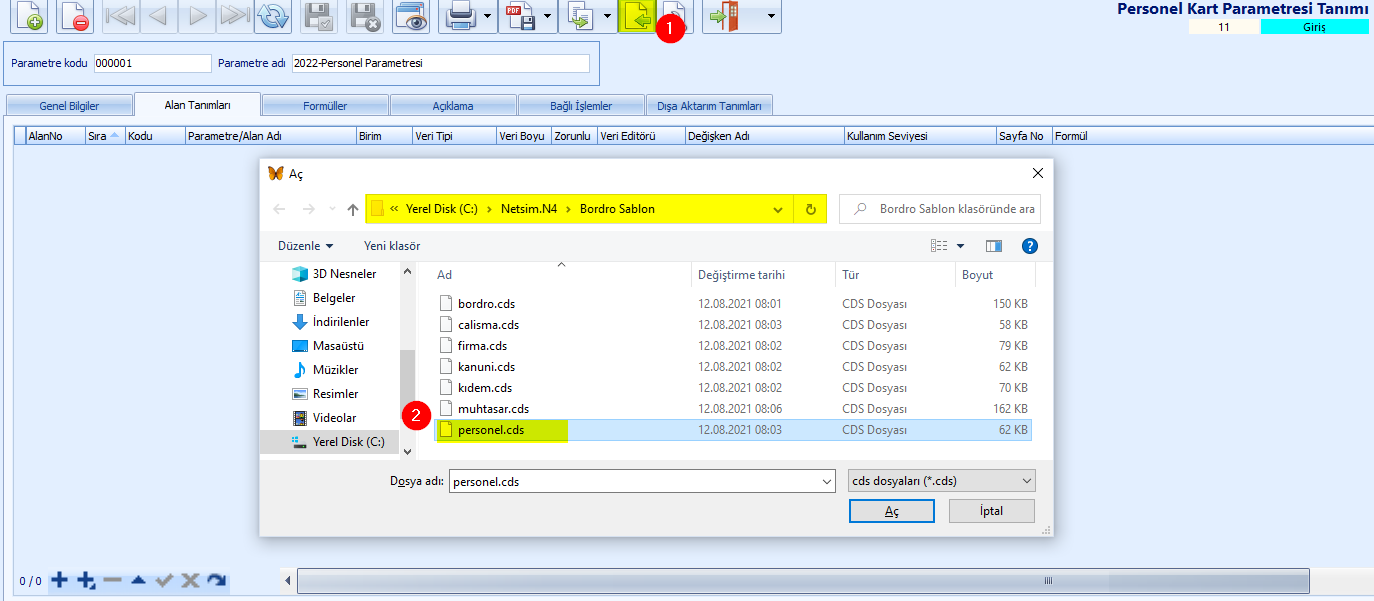This screenshot has width=1374, height=601.
Task: Click the delete record icon with red minus
Action: tap(74, 16)
